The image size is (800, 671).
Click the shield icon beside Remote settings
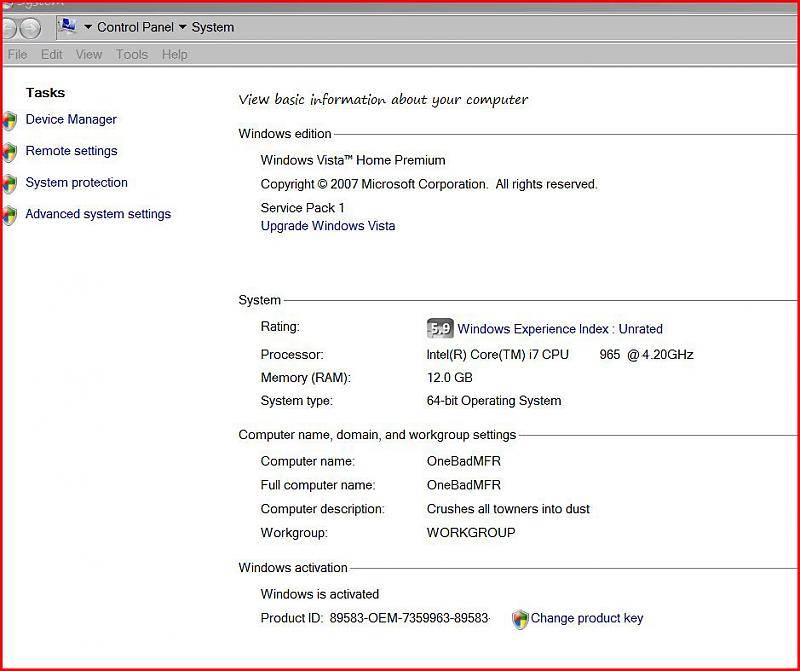coord(9,152)
